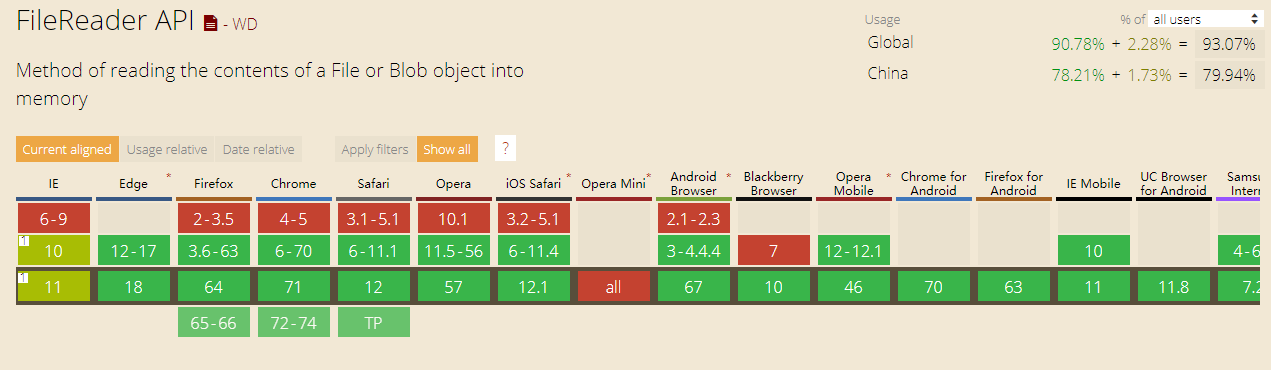Switch to Date relative view

point(258,149)
